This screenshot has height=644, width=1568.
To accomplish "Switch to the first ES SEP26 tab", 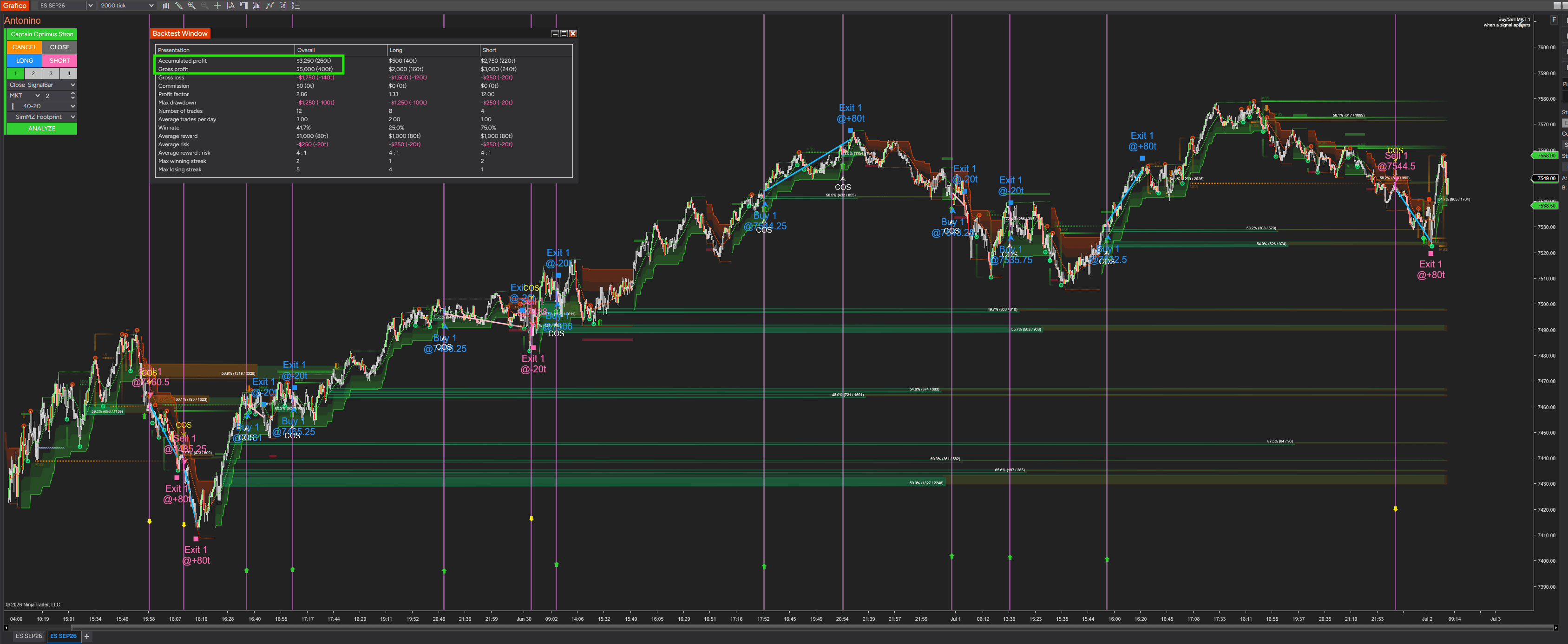I will click(29, 636).
